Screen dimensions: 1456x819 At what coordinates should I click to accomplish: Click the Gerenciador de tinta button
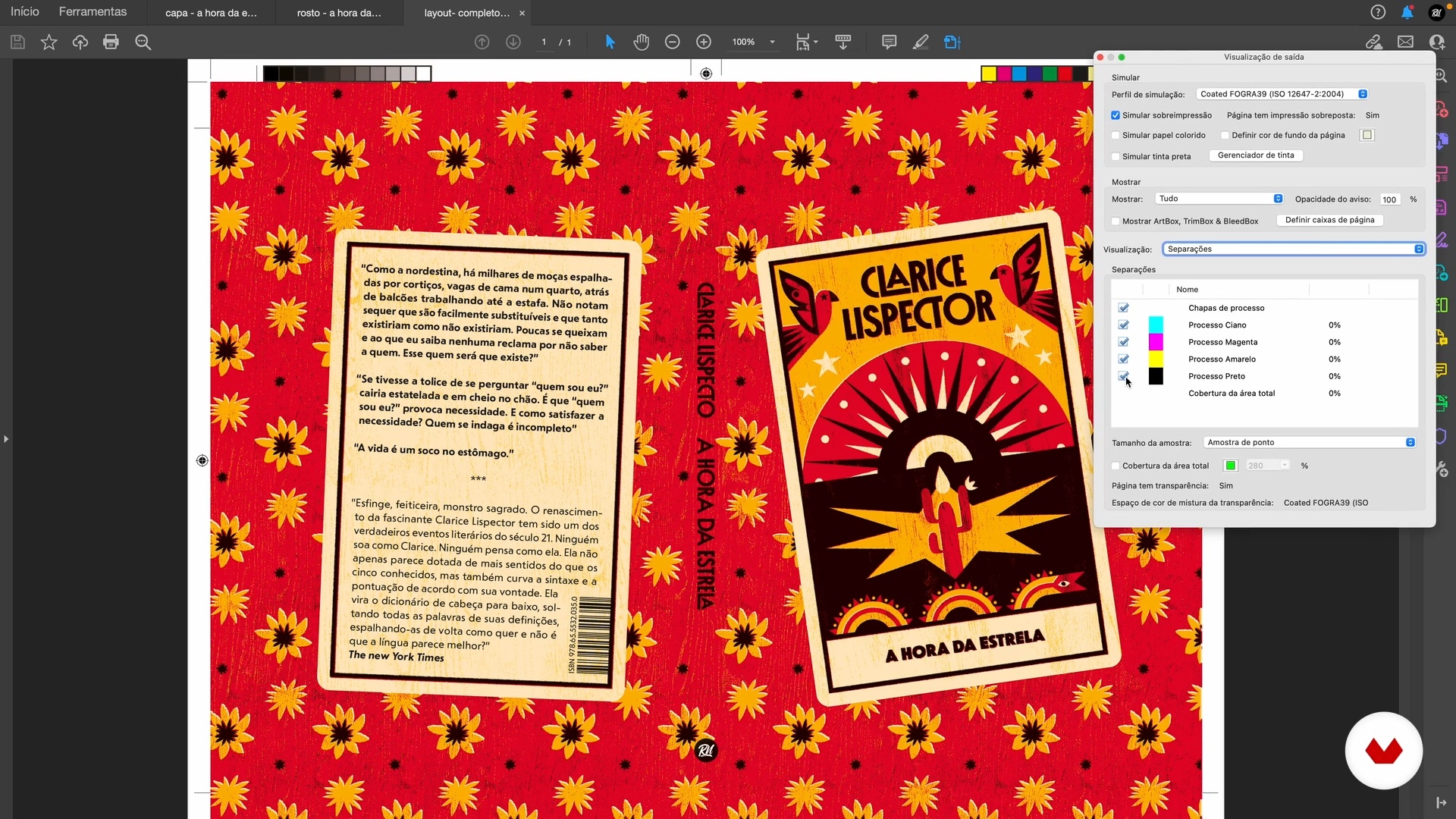1255,155
